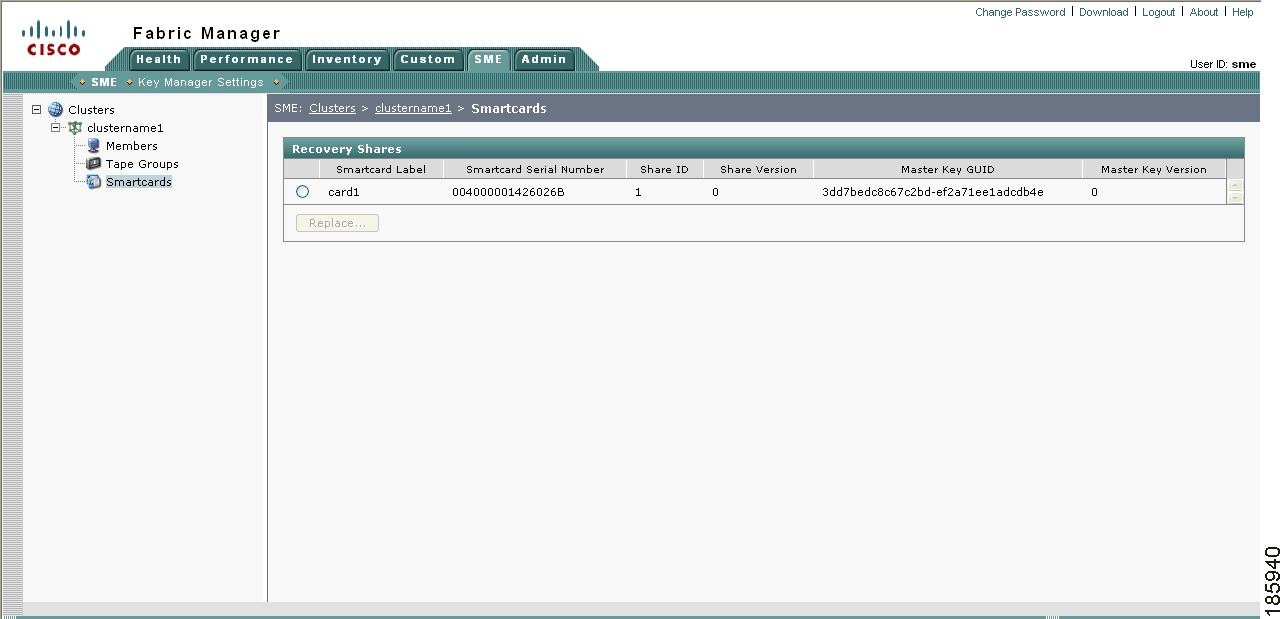This screenshot has width=1286, height=619.
Task: Open the Custom tab
Action: (x=427, y=60)
